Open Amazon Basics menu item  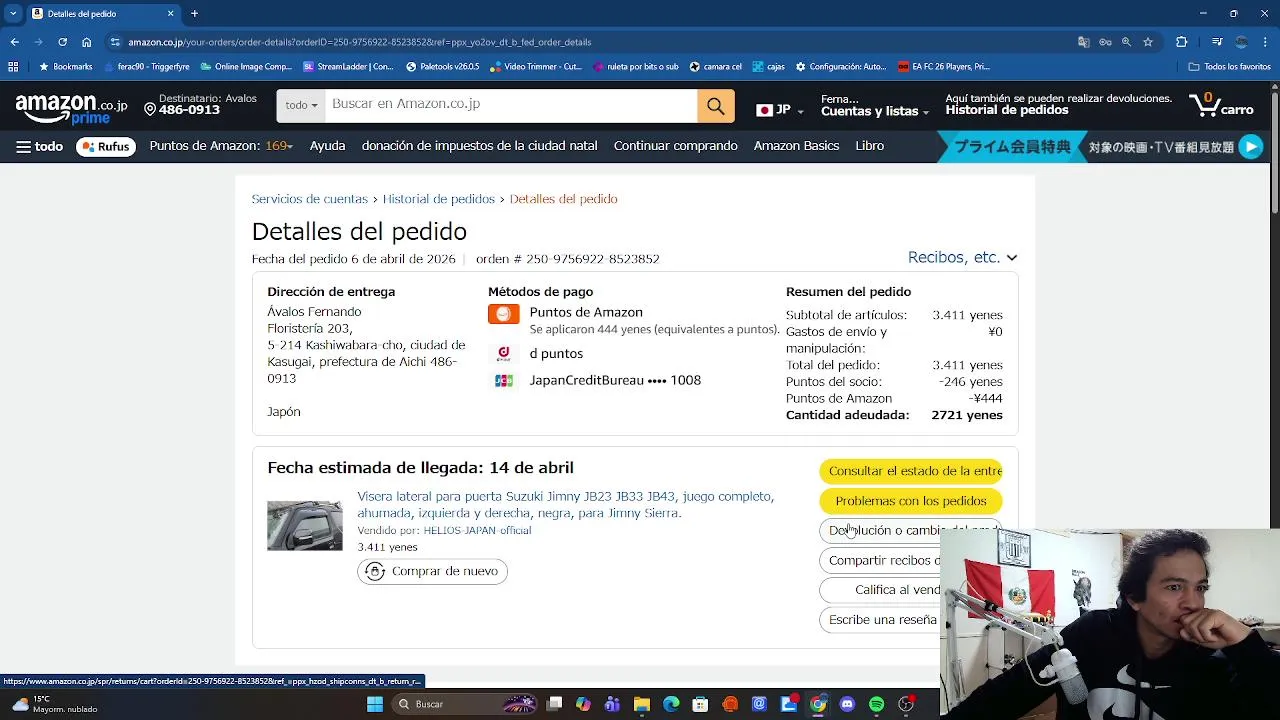point(796,146)
